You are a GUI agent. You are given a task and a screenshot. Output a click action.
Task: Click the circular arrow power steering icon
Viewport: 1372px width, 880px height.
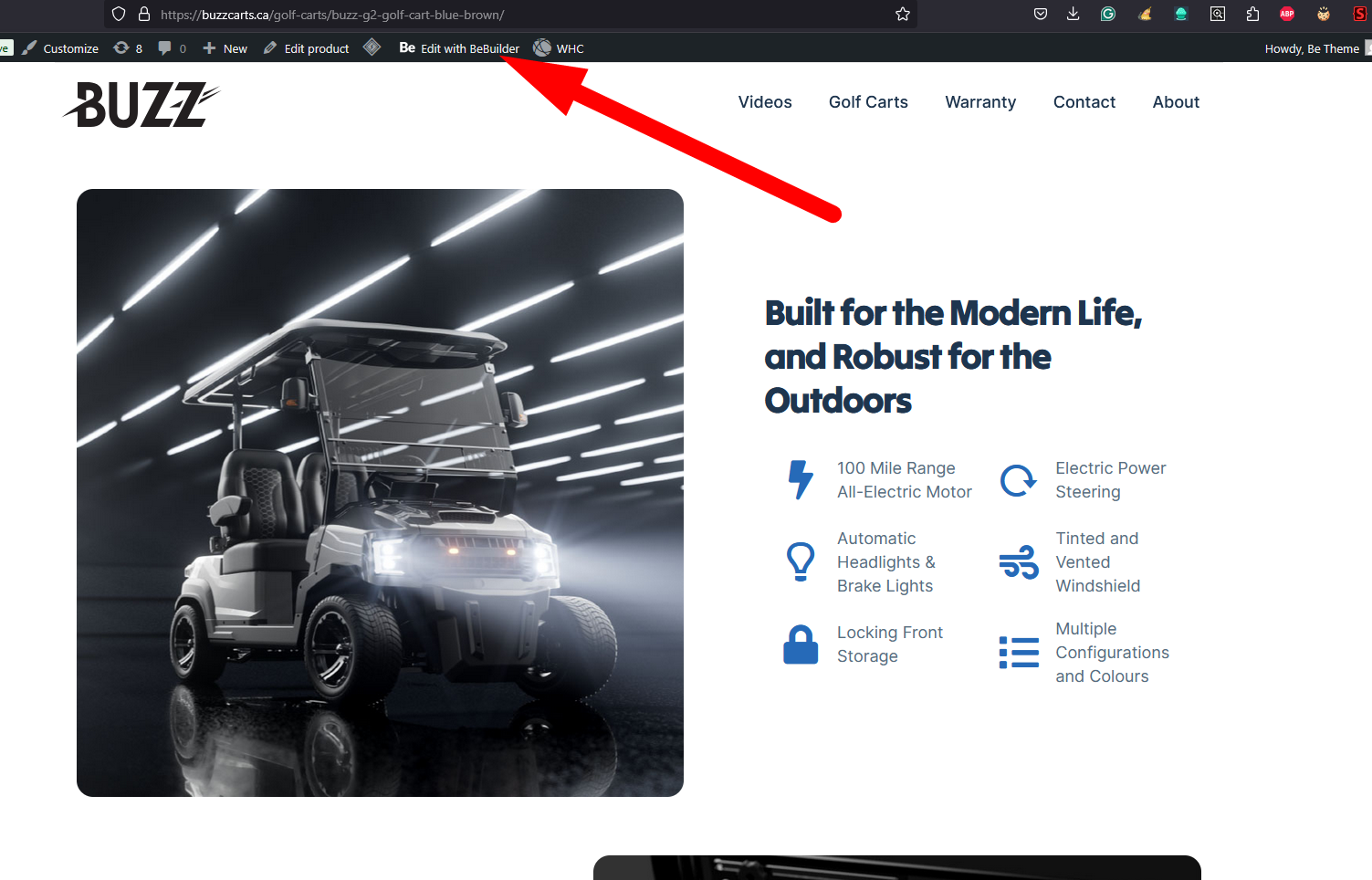[1019, 480]
